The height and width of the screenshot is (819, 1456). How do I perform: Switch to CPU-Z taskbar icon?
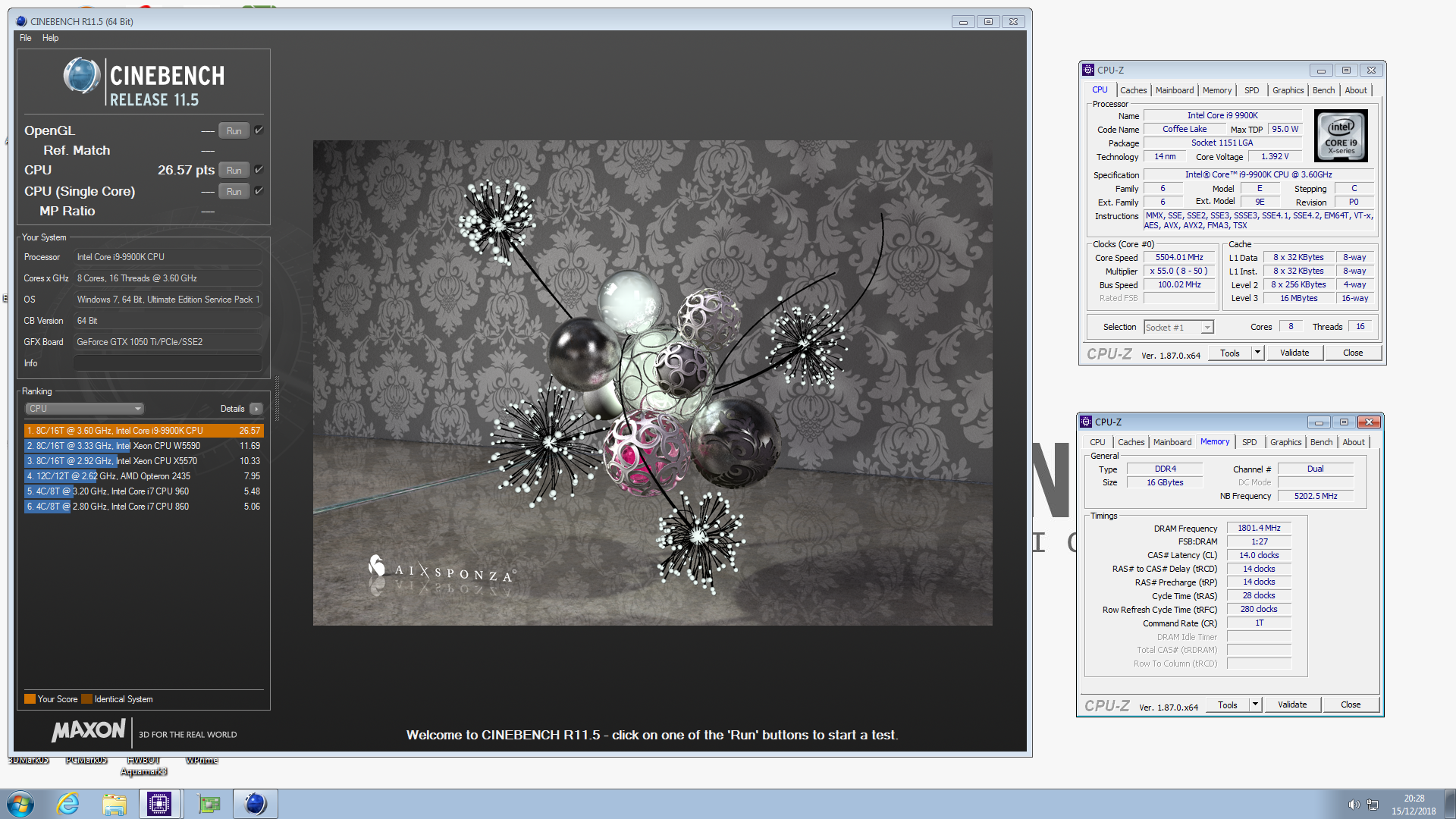coord(159,804)
